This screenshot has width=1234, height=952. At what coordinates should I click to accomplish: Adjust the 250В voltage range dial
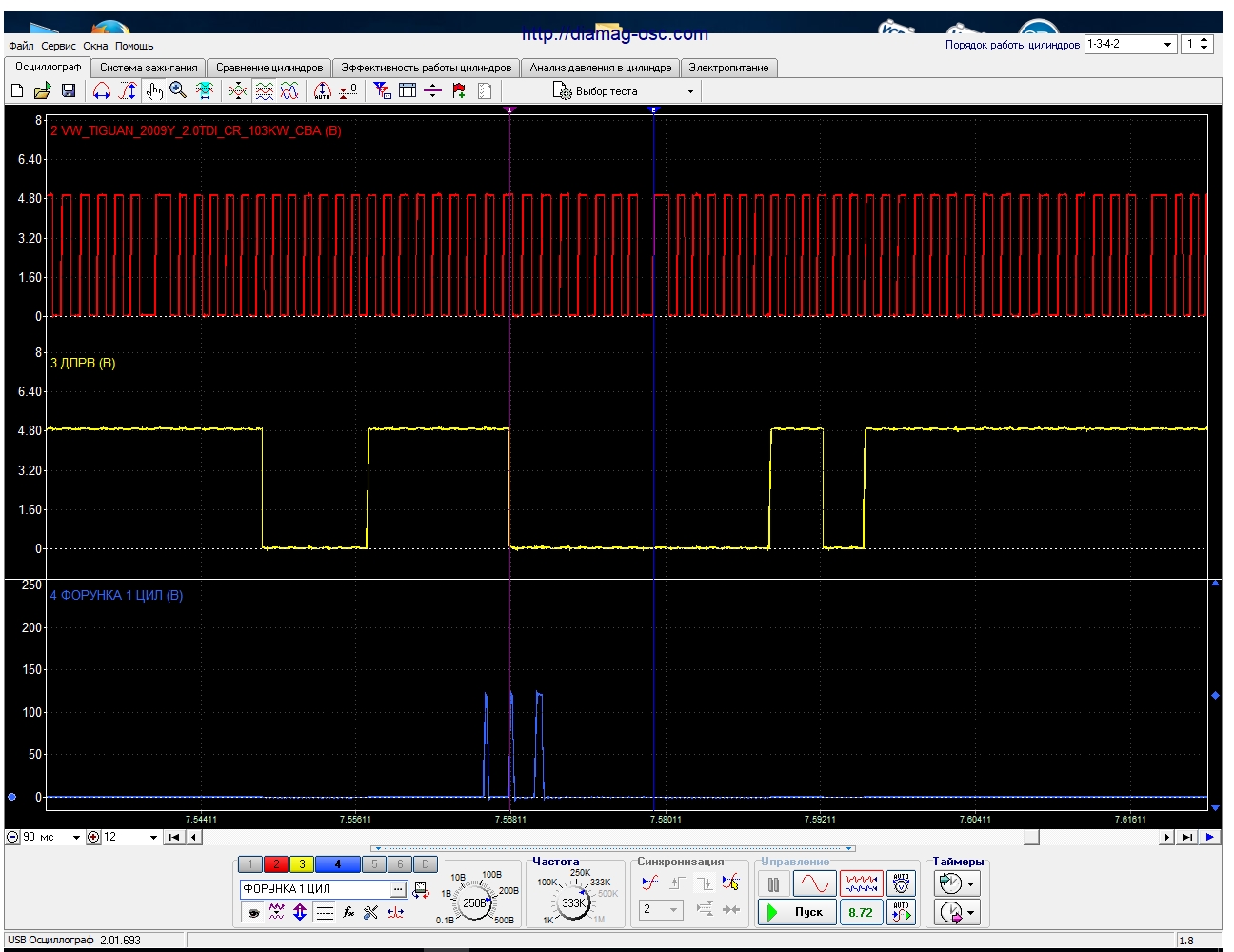[x=475, y=902]
